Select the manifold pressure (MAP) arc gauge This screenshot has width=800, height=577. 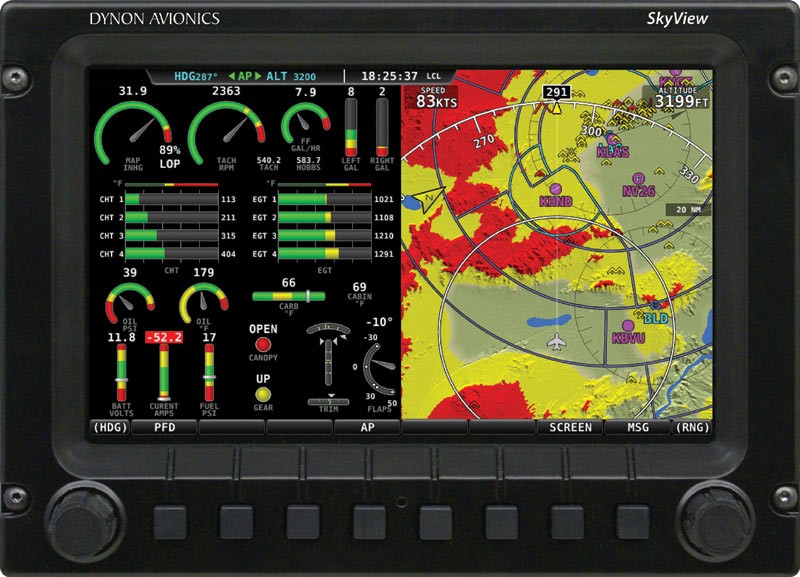(133, 133)
